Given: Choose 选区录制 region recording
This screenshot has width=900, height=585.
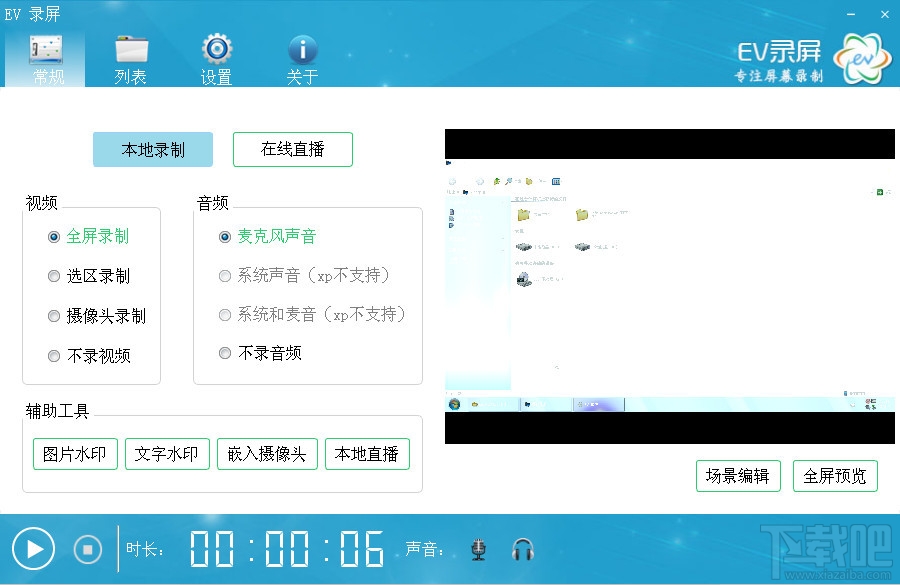Looking at the screenshot, I should (x=89, y=276).
